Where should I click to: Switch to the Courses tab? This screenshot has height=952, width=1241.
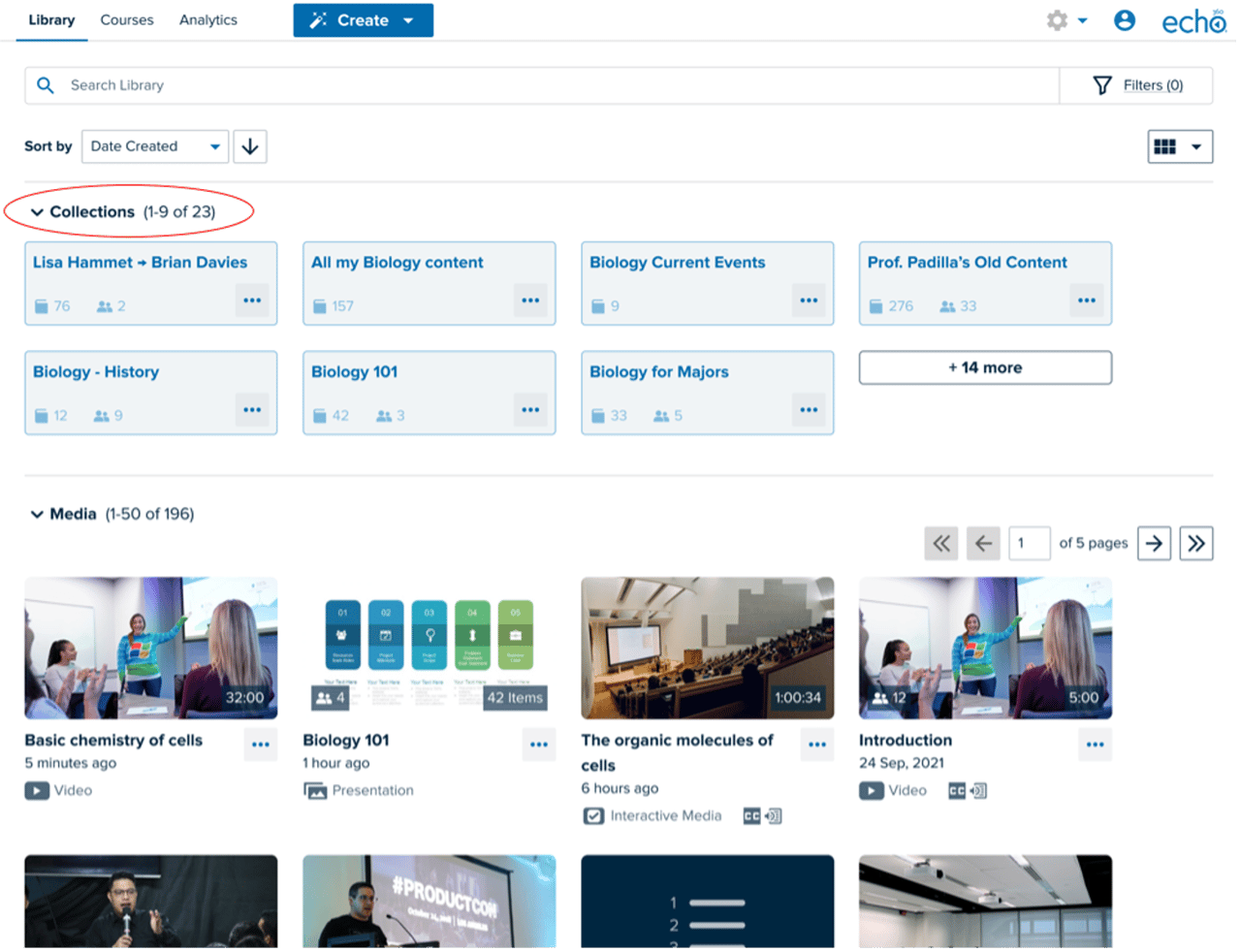click(x=127, y=19)
